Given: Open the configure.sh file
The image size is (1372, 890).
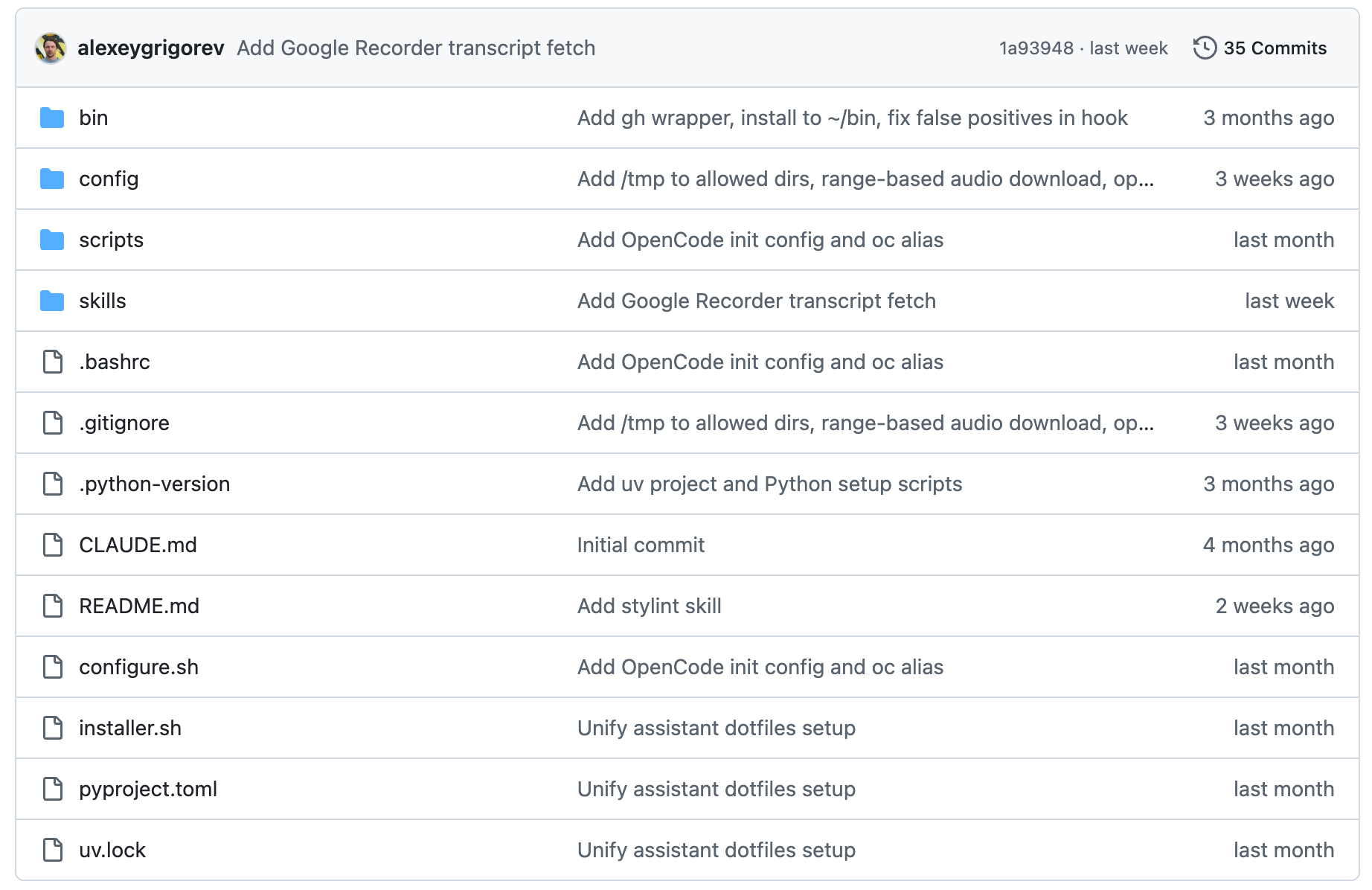Looking at the screenshot, I should click(x=138, y=667).
